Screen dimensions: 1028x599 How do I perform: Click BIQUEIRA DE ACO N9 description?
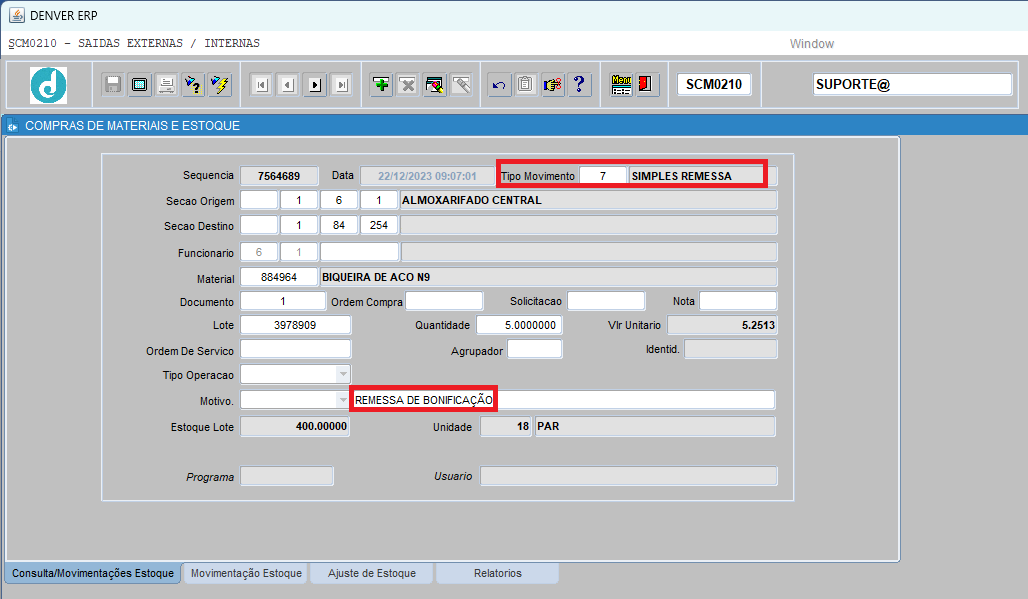pyautogui.click(x=549, y=277)
